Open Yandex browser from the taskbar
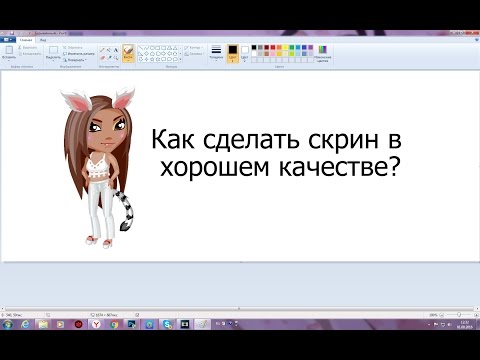This screenshot has height=360, width=480. click(x=96, y=324)
